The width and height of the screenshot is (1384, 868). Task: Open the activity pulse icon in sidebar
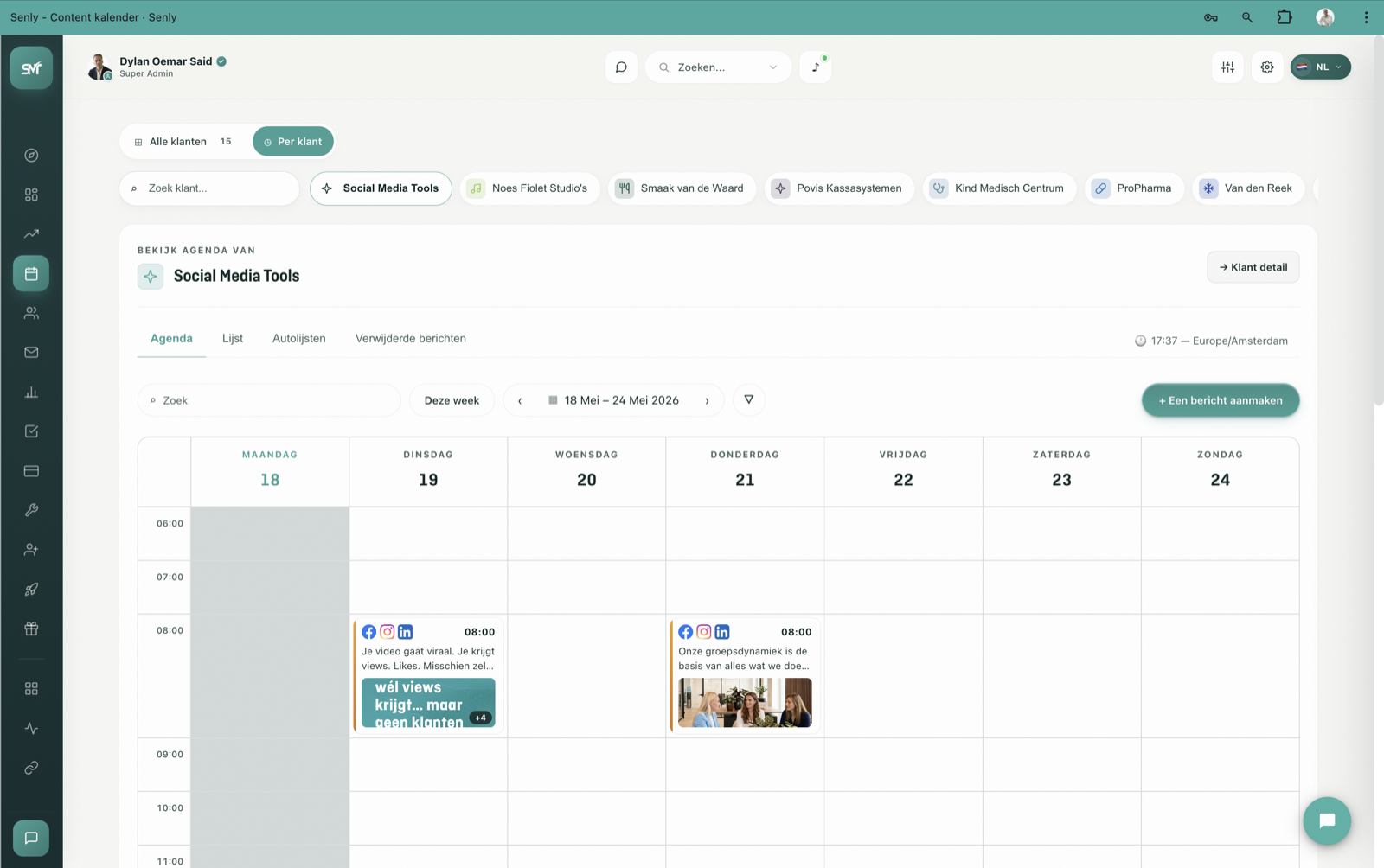[31, 729]
